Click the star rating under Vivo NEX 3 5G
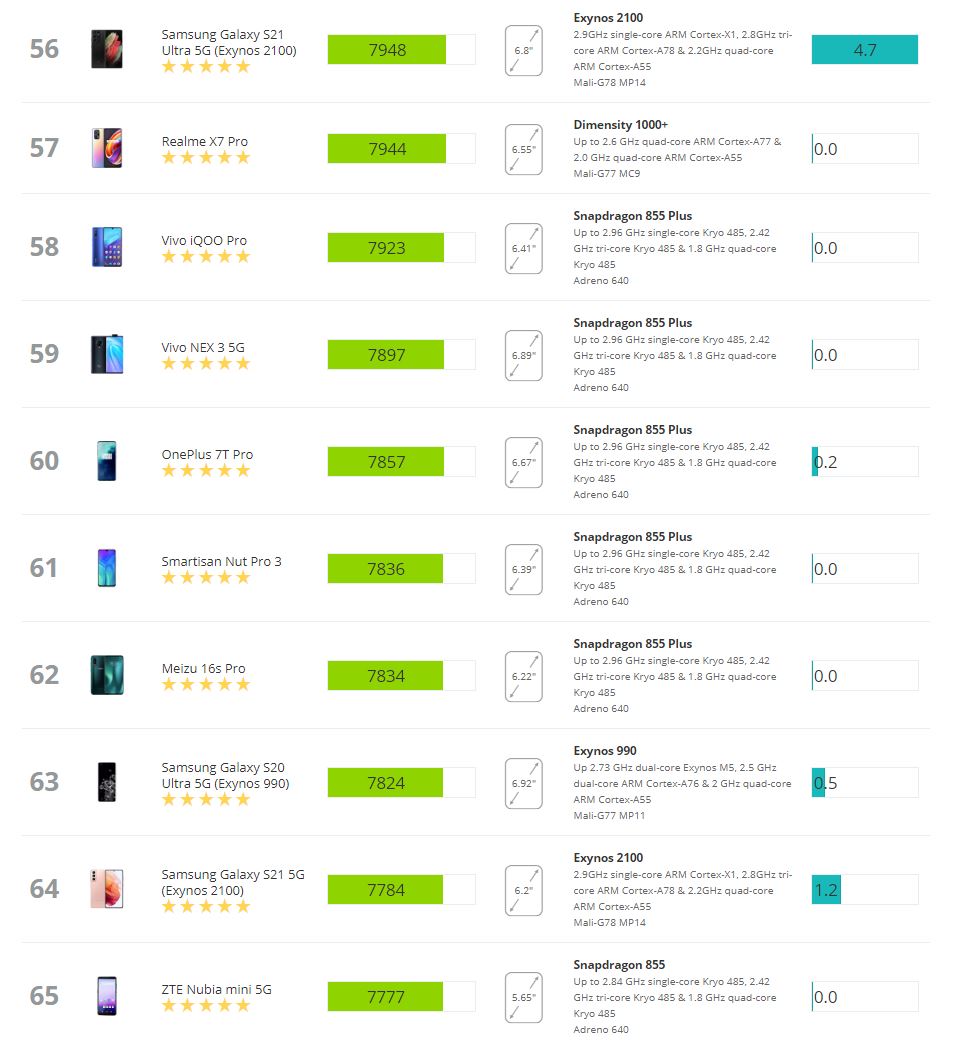 click(206, 363)
